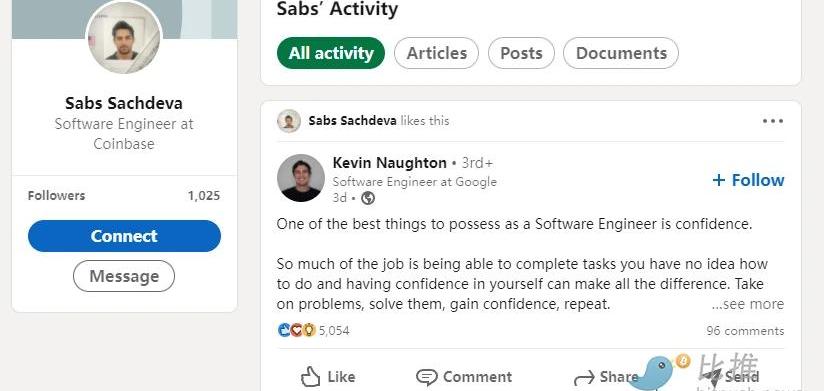This screenshot has width=824, height=391.
Task: Click the globe visibility icon under Kevin Naughton
Action: pos(368,198)
